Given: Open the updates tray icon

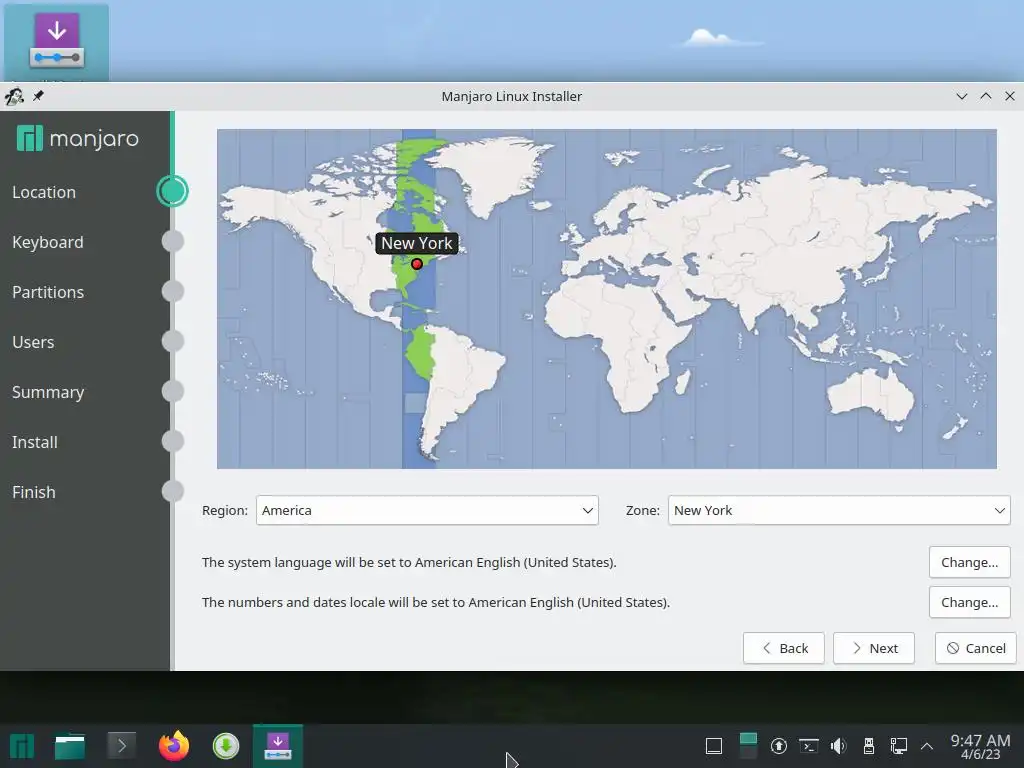Looking at the screenshot, I should pyautogui.click(x=778, y=746).
